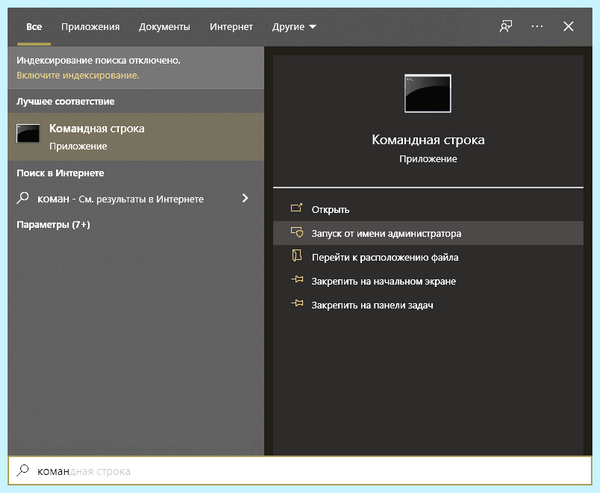
Task: Click the search box magnifier icon
Action: point(23,470)
